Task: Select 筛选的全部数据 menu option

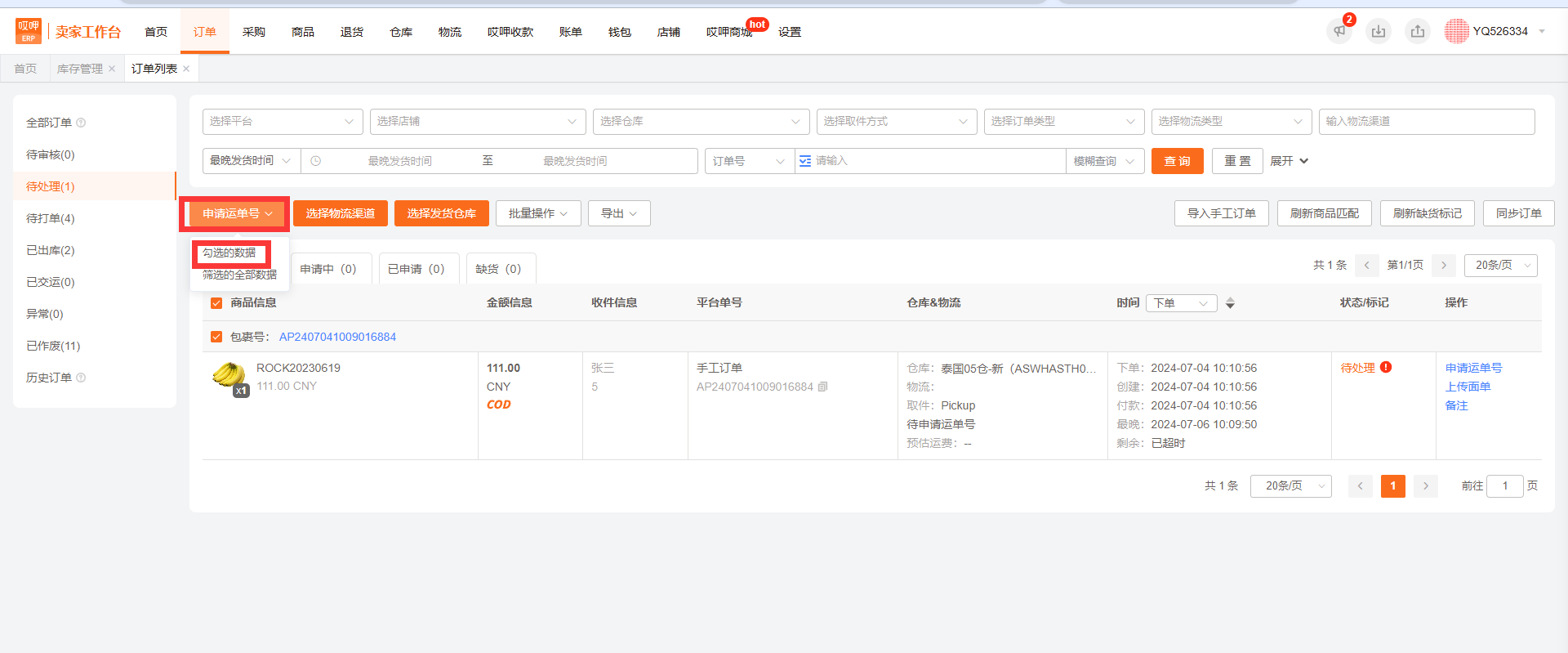Action: tap(239, 275)
